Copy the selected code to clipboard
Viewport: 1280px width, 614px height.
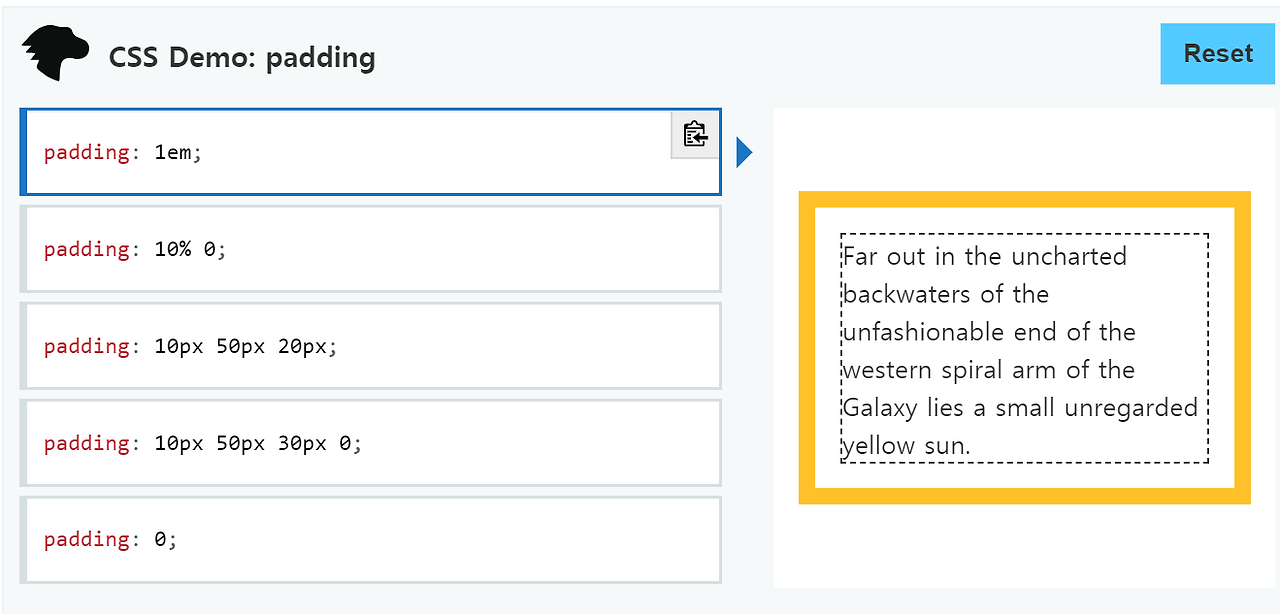(695, 134)
